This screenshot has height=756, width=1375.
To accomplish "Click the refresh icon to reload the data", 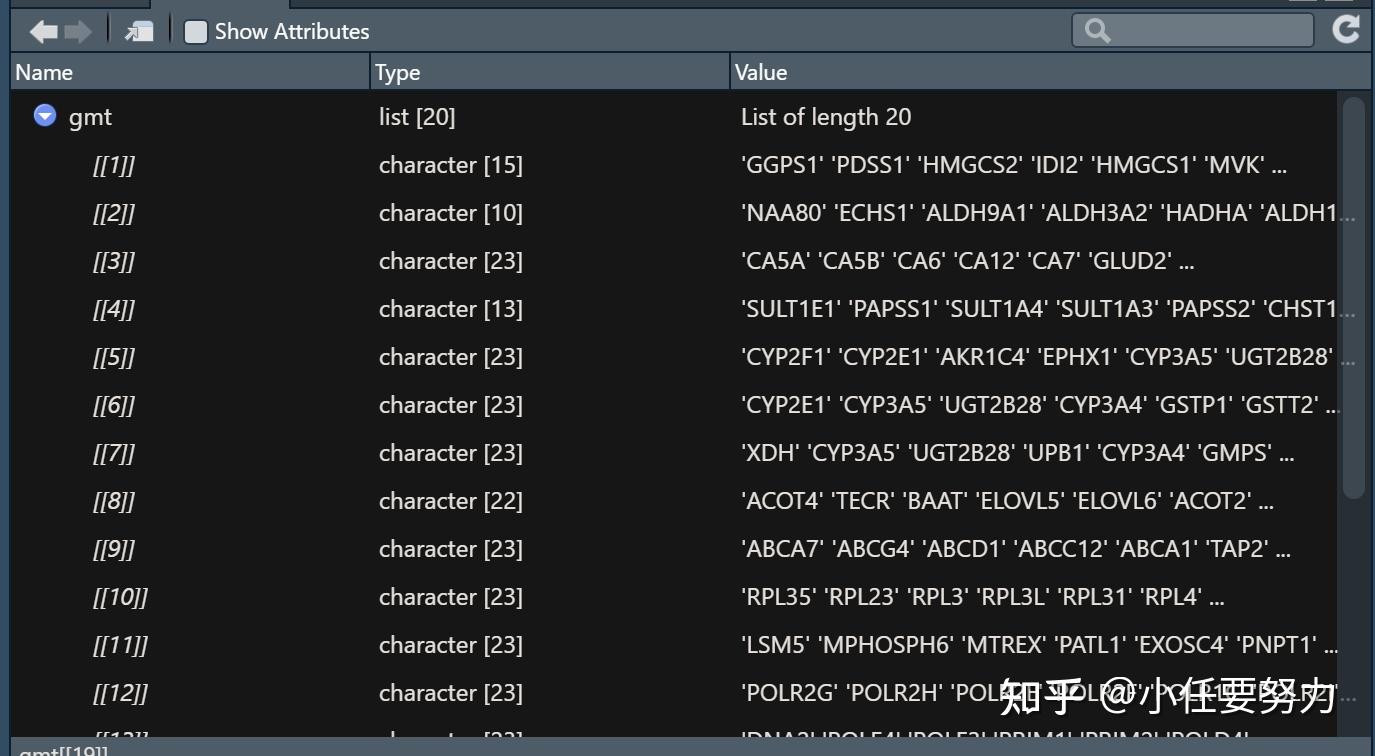I will (1347, 29).
